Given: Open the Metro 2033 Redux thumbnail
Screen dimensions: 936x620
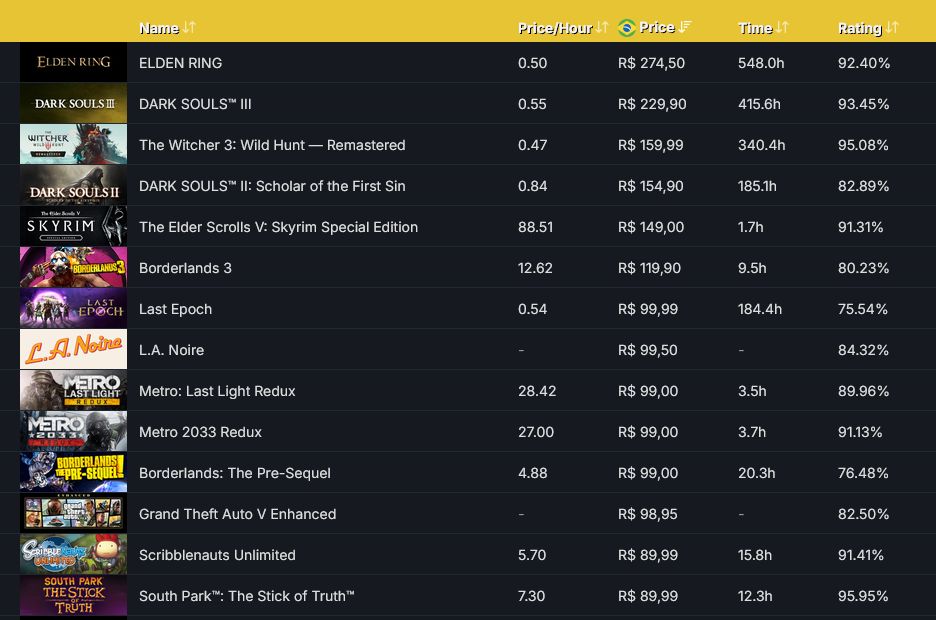Looking at the screenshot, I should tap(73, 431).
